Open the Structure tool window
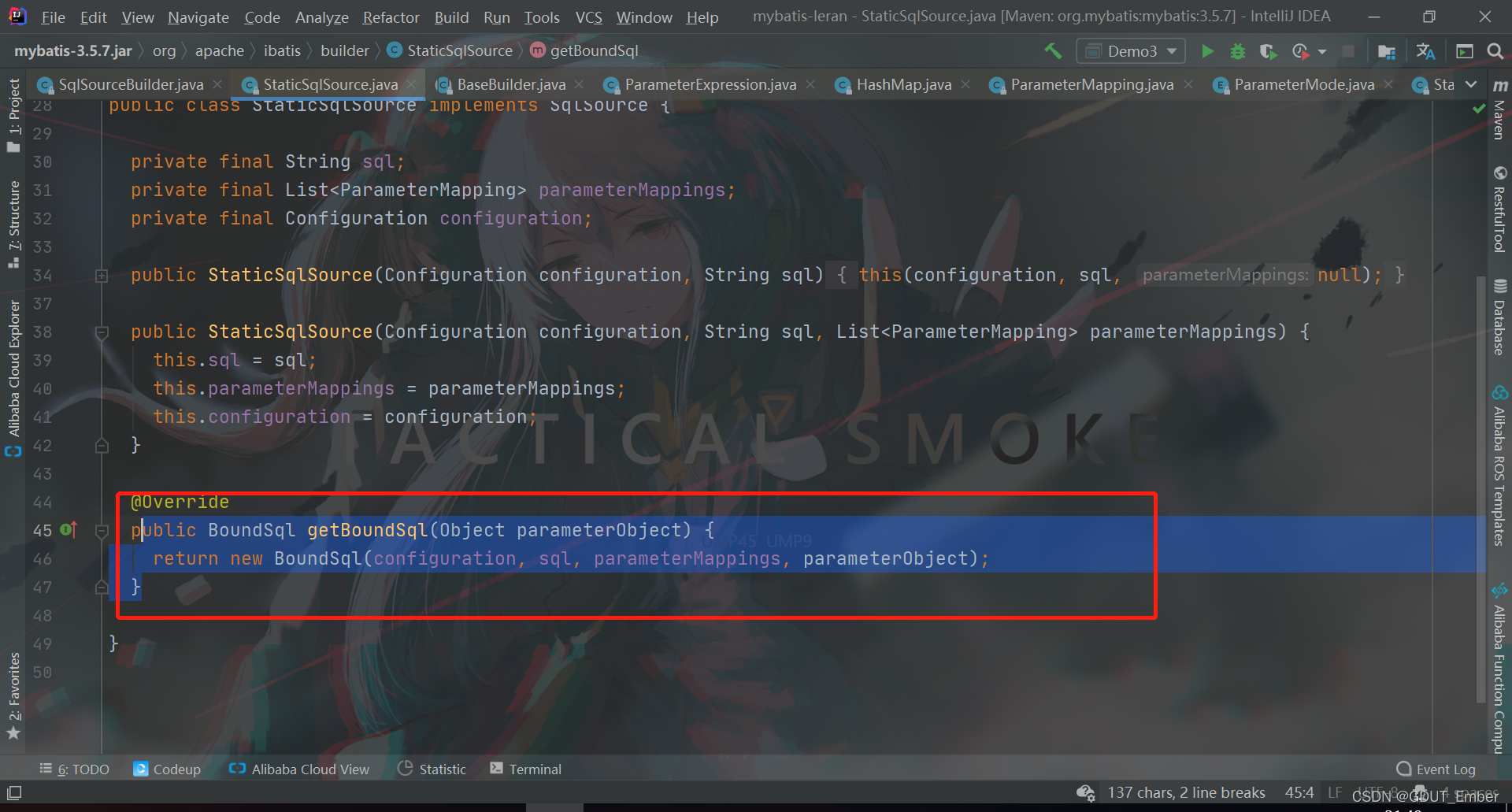Image resolution: width=1512 pixels, height=812 pixels. point(13,225)
